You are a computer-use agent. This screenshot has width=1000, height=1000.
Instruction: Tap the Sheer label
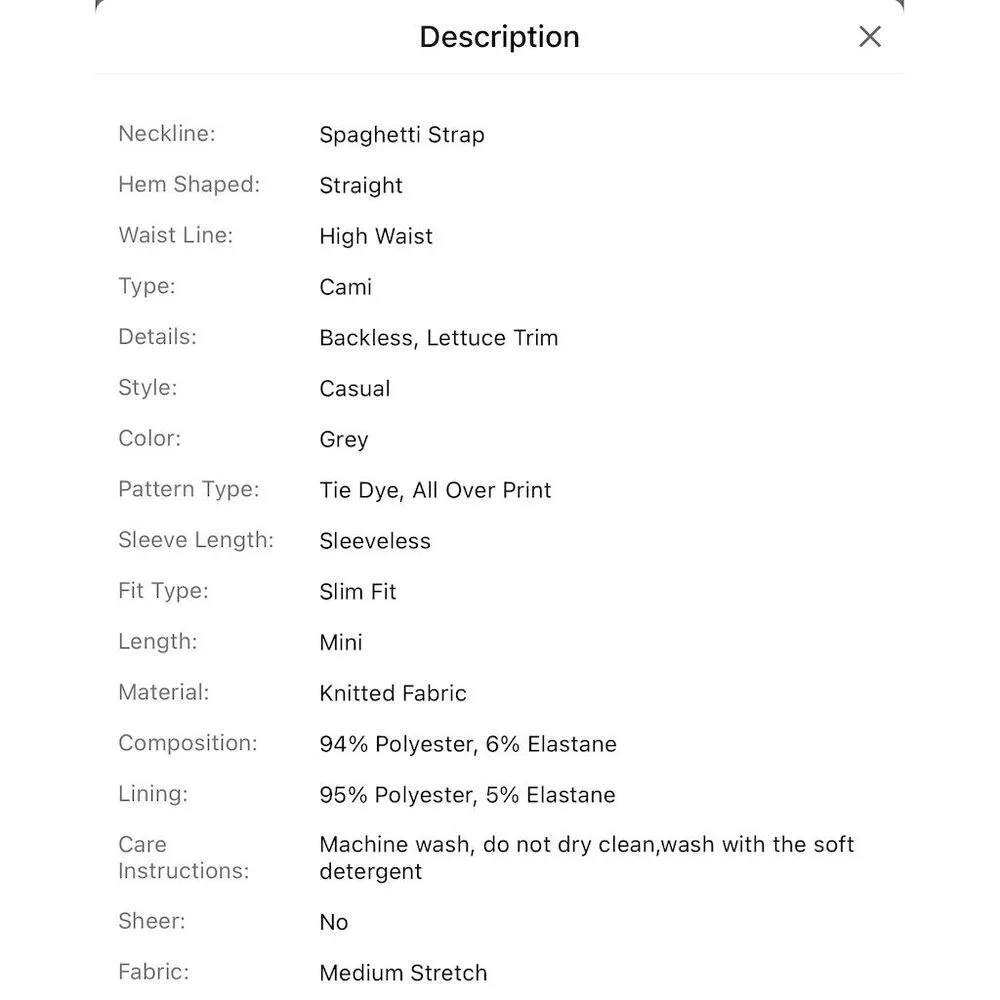(152, 921)
